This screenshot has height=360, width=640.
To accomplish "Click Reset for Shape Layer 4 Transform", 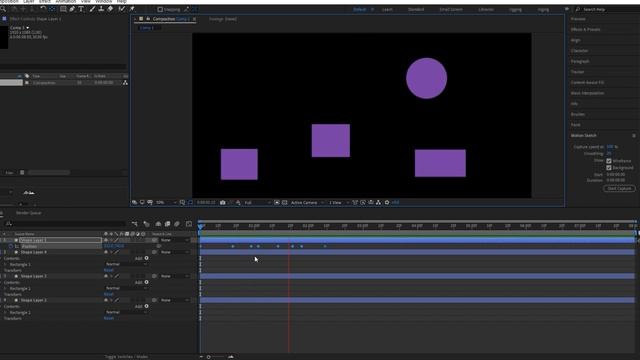I will (x=109, y=271).
